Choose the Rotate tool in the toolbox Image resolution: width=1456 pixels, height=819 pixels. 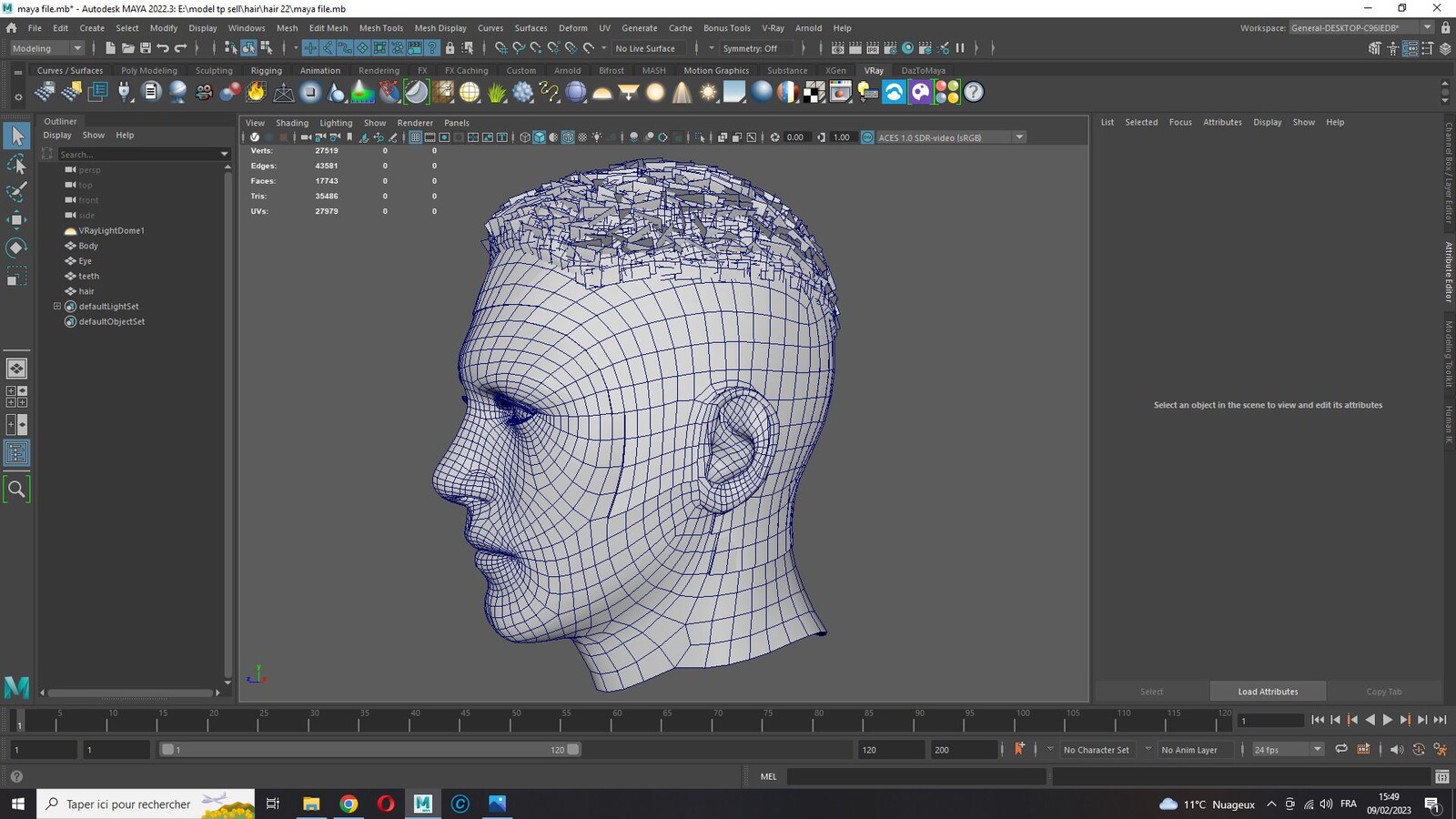16,248
